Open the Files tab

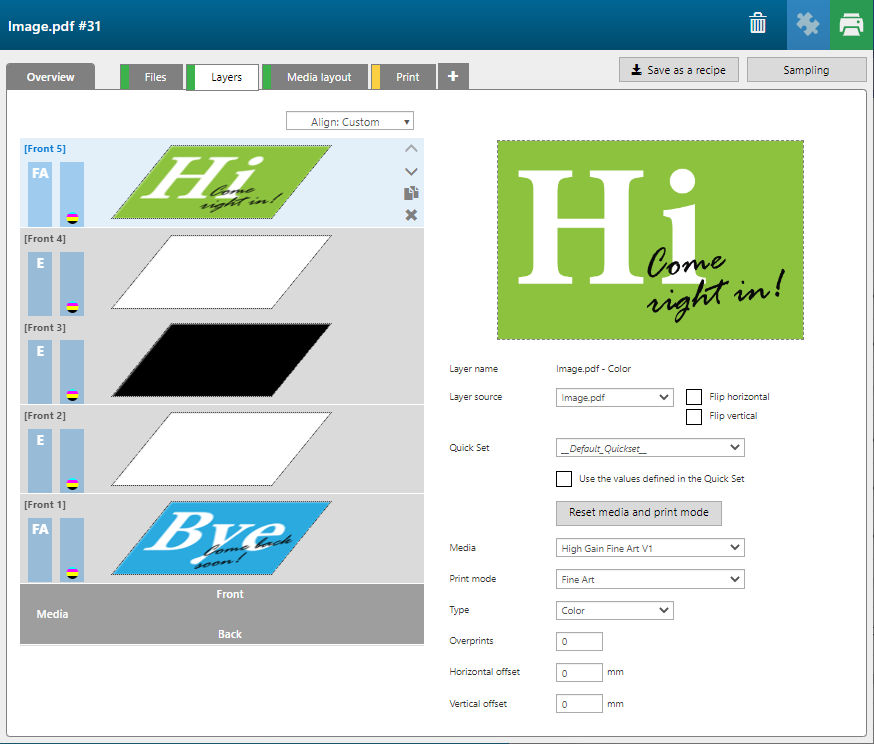pos(155,77)
